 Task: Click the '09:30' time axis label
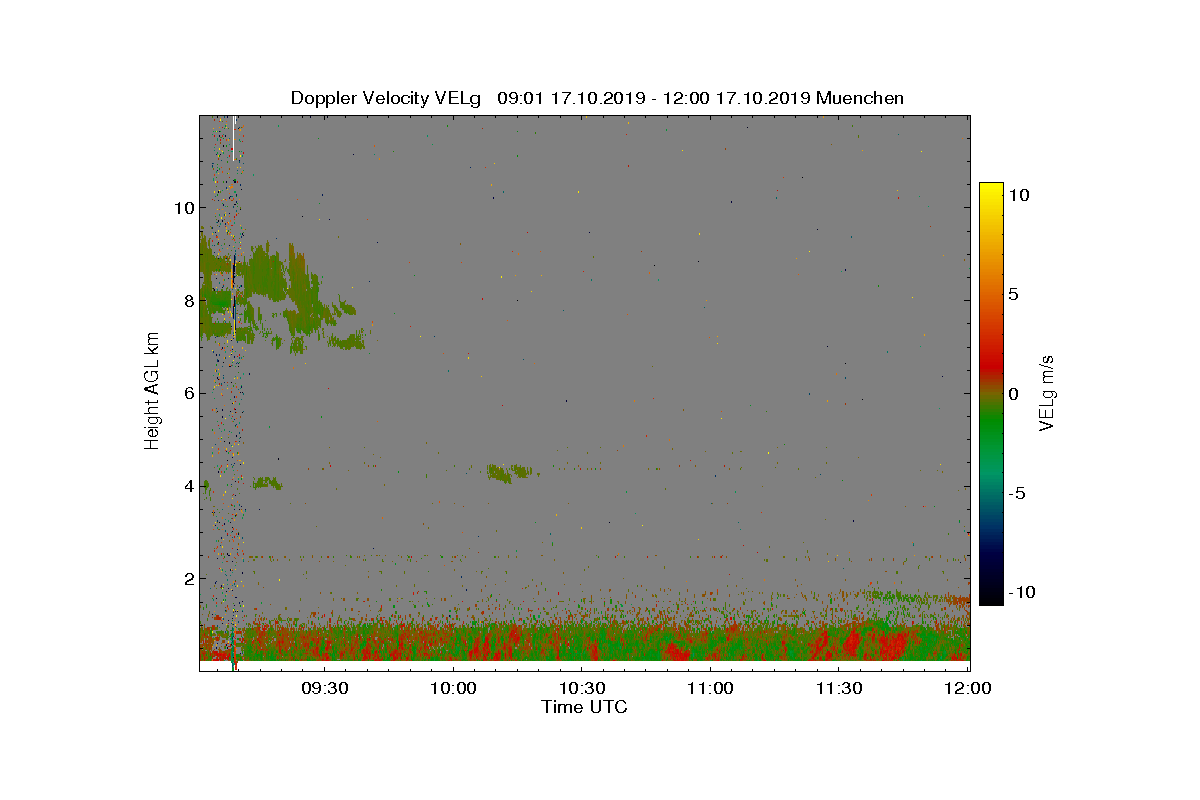click(325, 689)
